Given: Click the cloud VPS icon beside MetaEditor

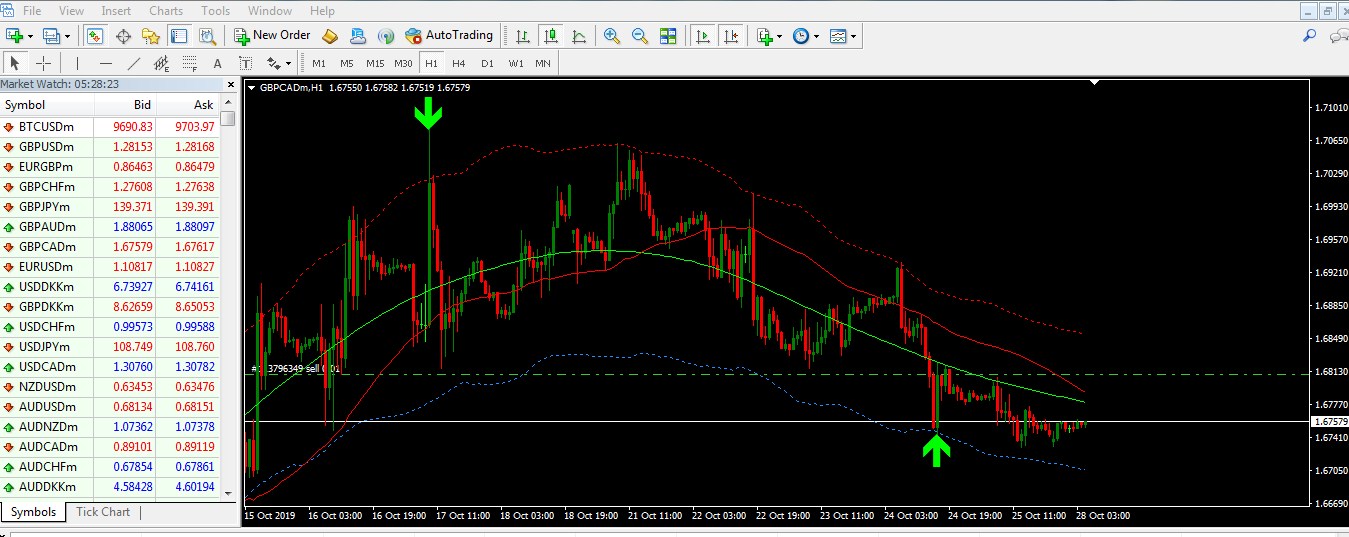Looking at the screenshot, I should coord(358,36).
